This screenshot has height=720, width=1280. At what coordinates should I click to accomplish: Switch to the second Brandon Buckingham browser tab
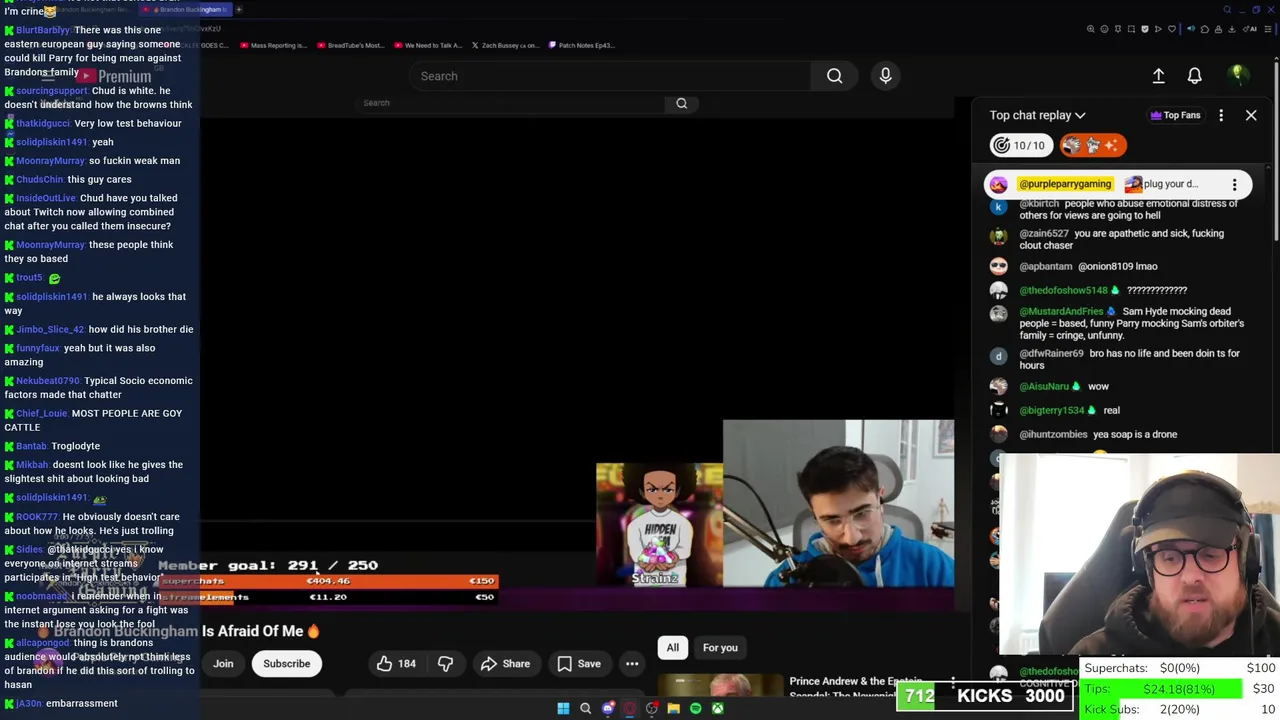tap(185, 9)
